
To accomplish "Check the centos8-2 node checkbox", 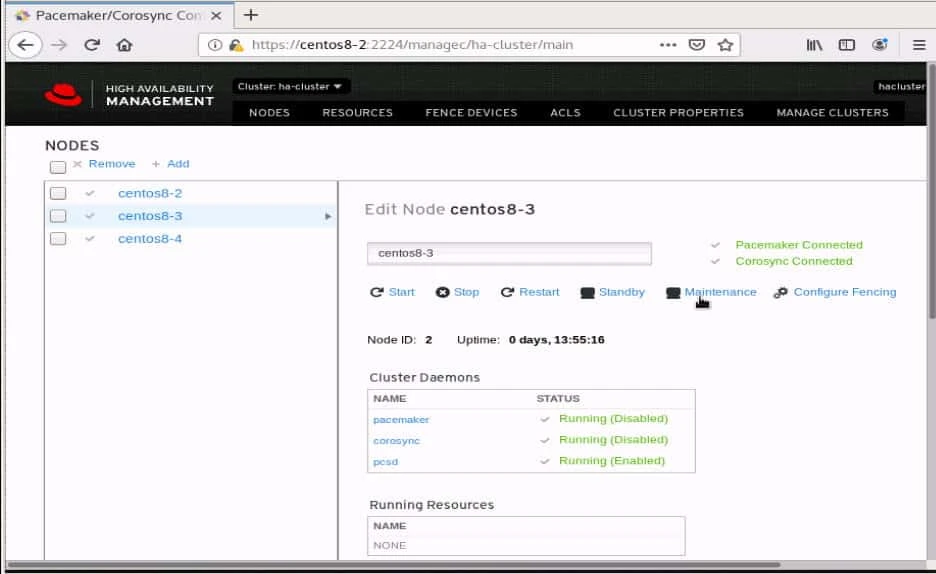I will [x=58, y=193].
